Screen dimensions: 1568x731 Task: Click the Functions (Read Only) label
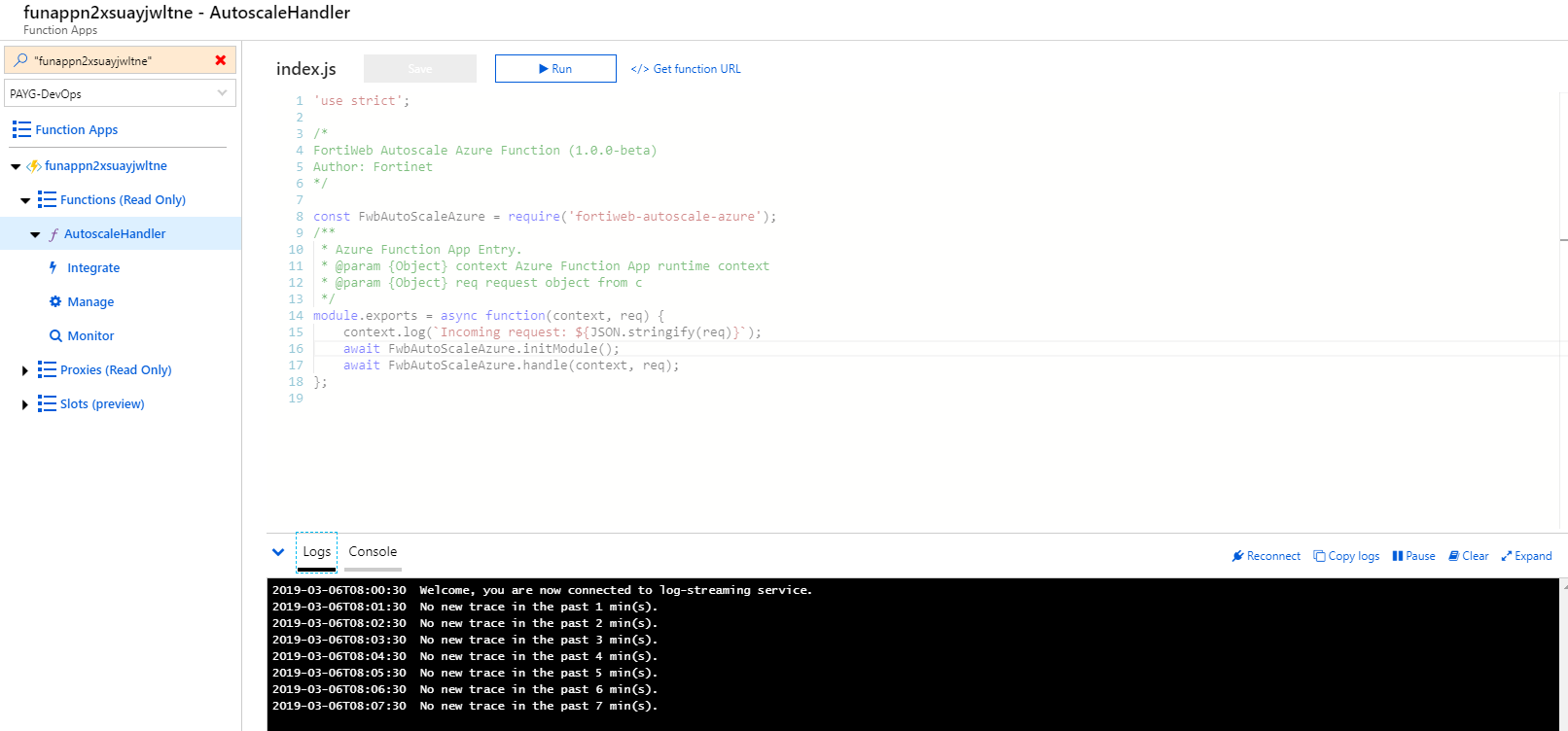coord(123,199)
